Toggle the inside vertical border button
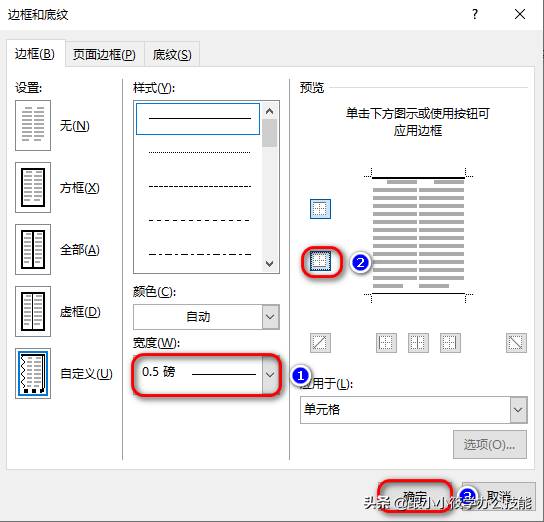 pos(418,343)
